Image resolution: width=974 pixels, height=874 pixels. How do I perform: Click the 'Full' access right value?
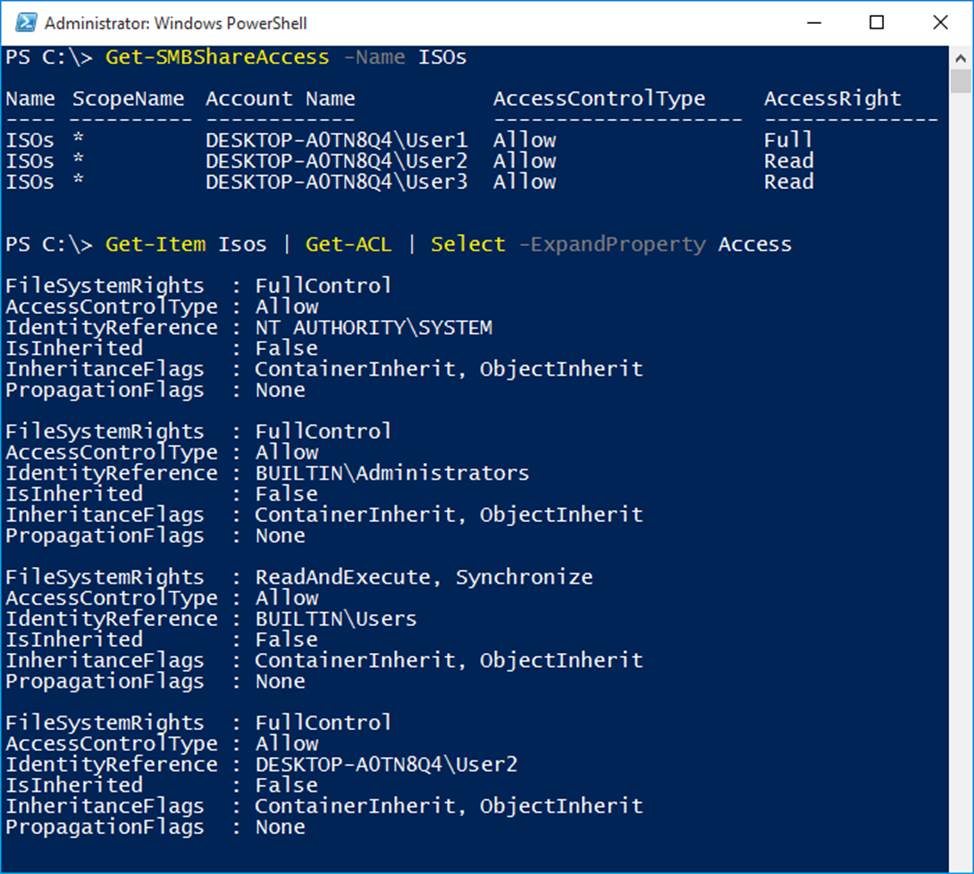point(788,140)
